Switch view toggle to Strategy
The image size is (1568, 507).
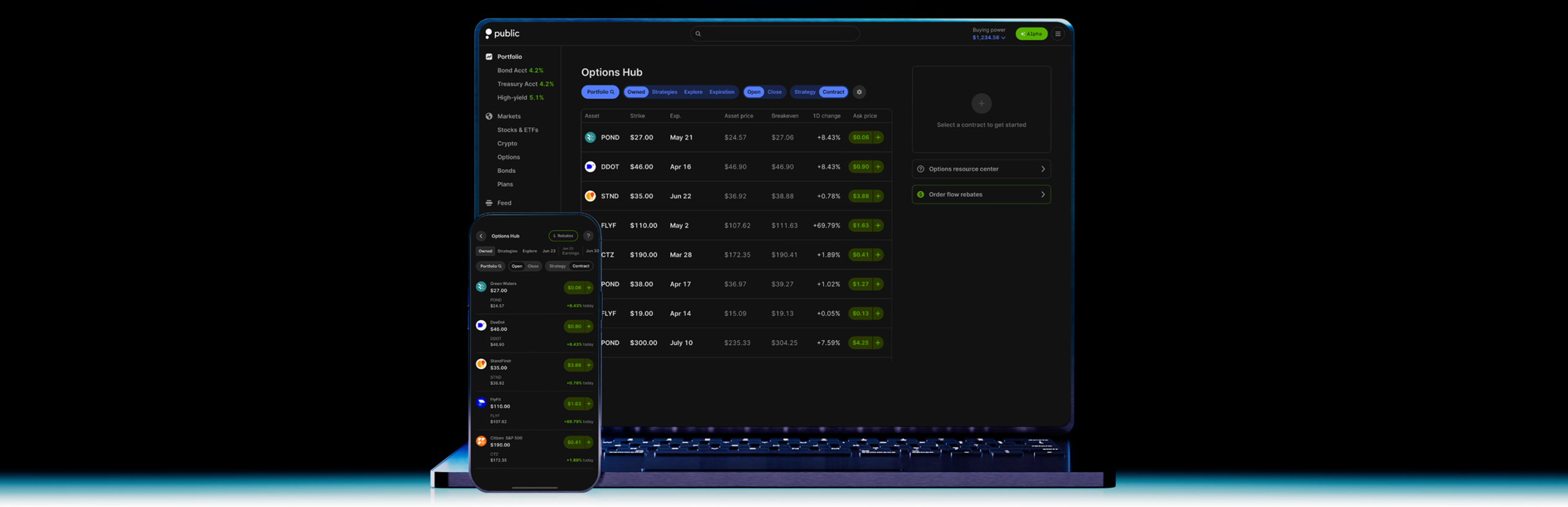click(x=804, y=92)
